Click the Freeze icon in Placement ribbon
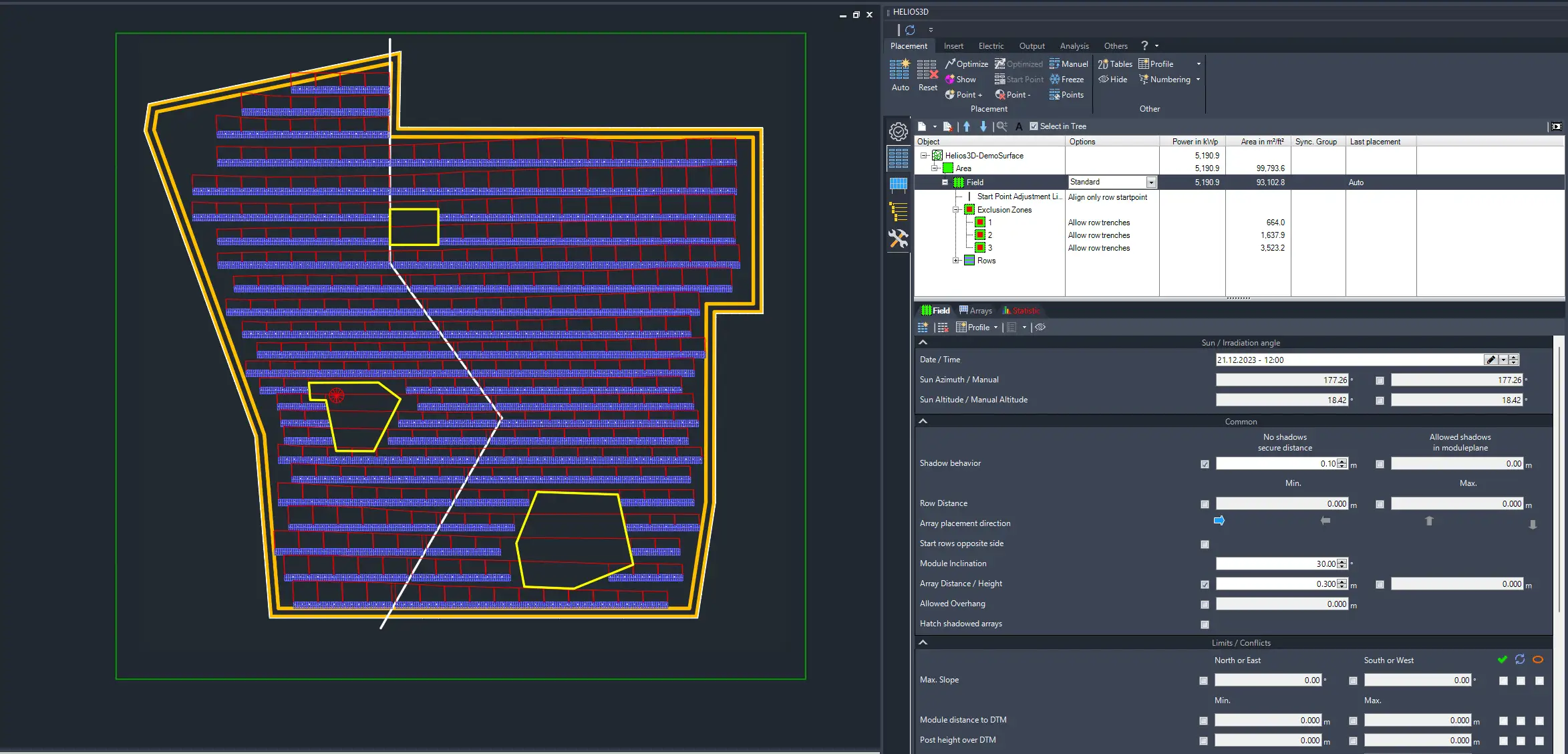Image resolution: width=1568 pixels, height=754 pixels. [x=1055, y=79]
